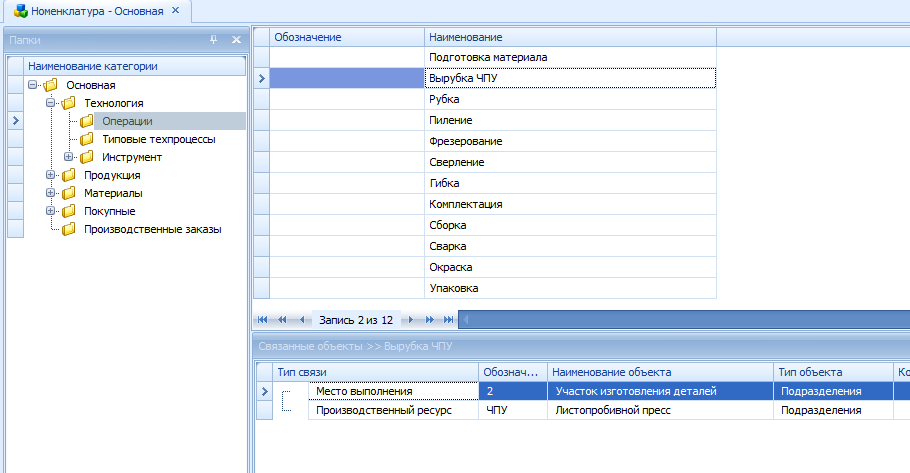This screenshot has height=473, width=910.
Task: Sort by Наименование объекта column header
Action: click(x=660, y=372)
